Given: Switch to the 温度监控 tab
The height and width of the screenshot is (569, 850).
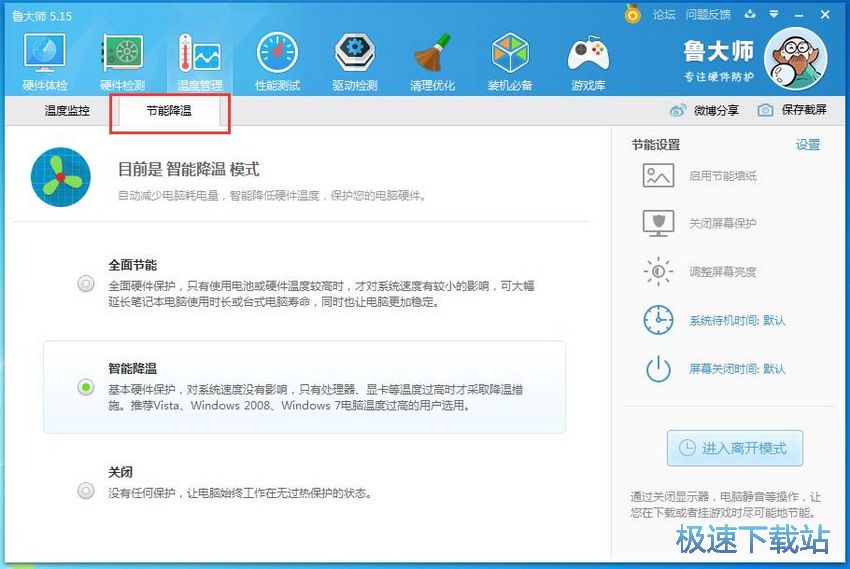Looking at the screenshot, I should click(67, 111).
